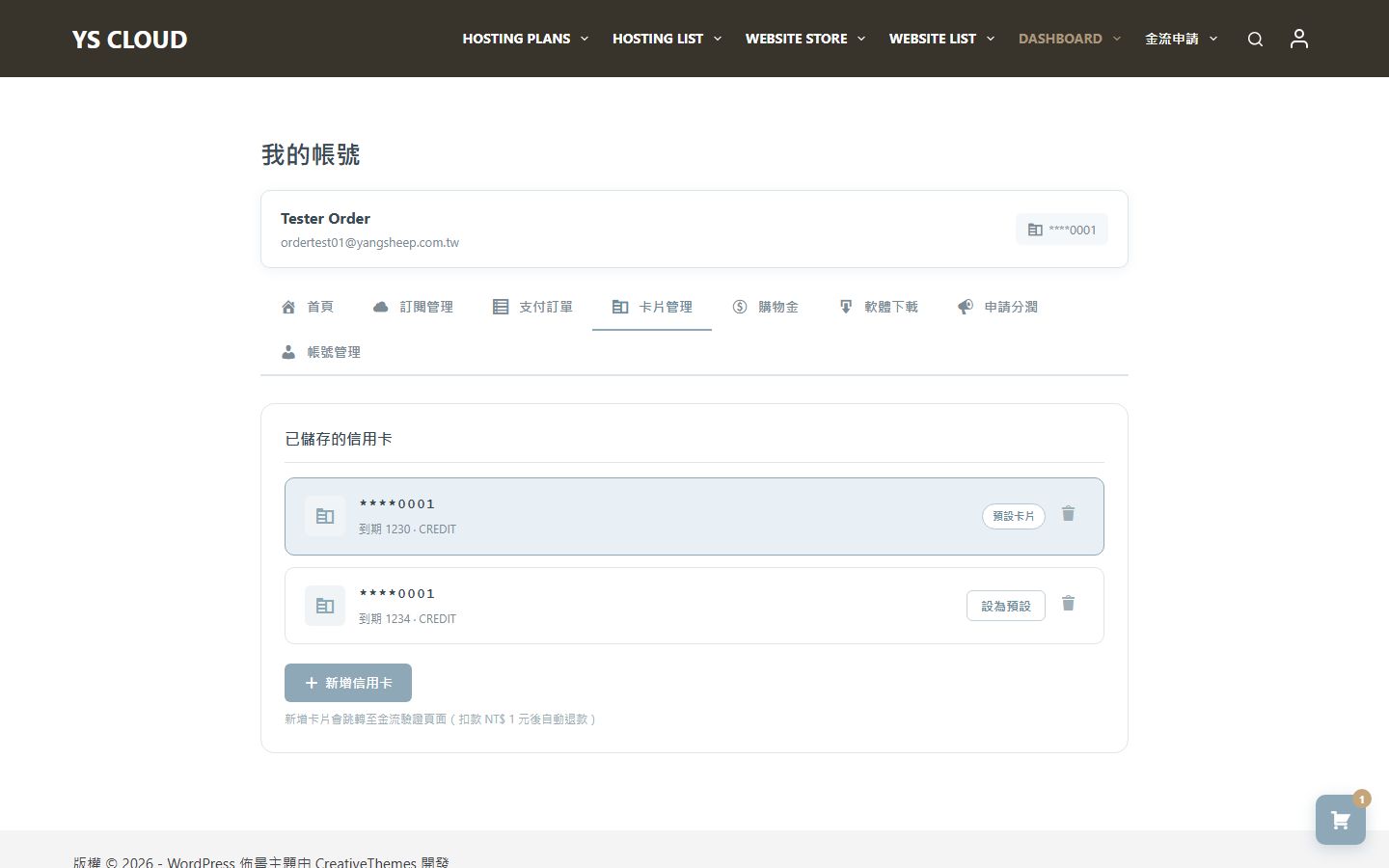Click the home icon beside 首頁
1389x868 pixels.
(288, 307)
